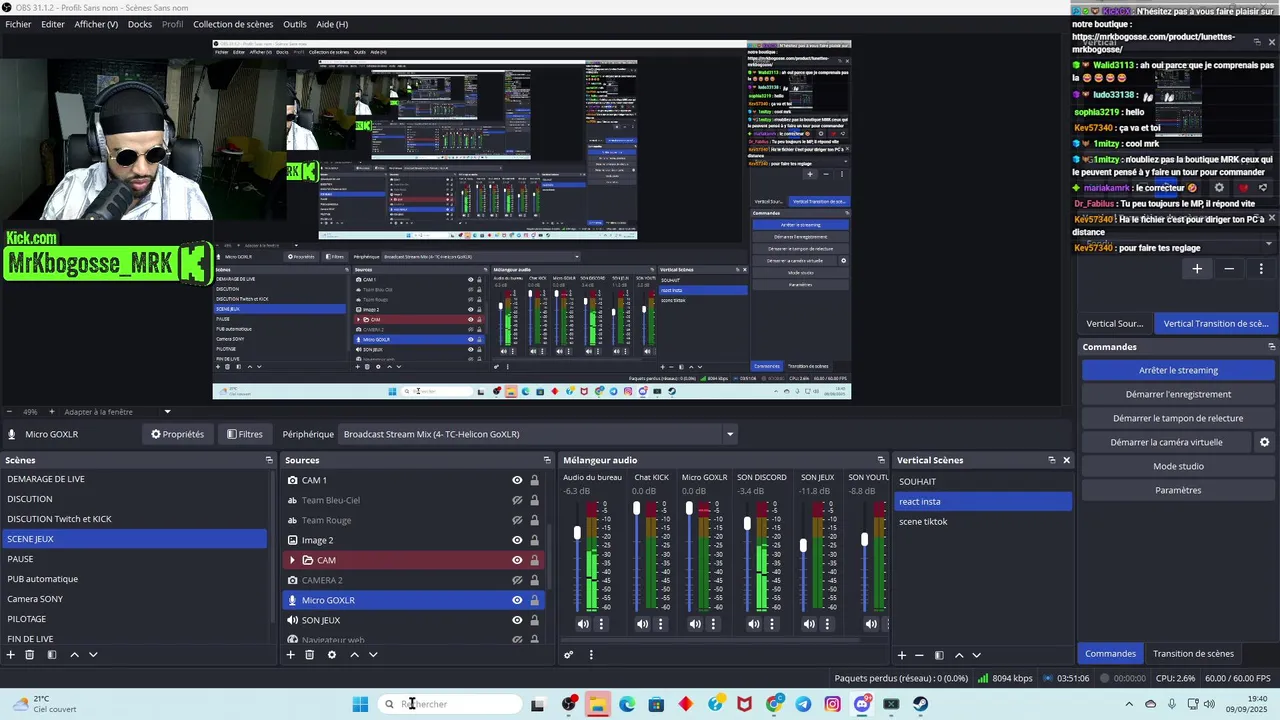Move scene up in Scènes toolbar

click(x=74, y=655)
